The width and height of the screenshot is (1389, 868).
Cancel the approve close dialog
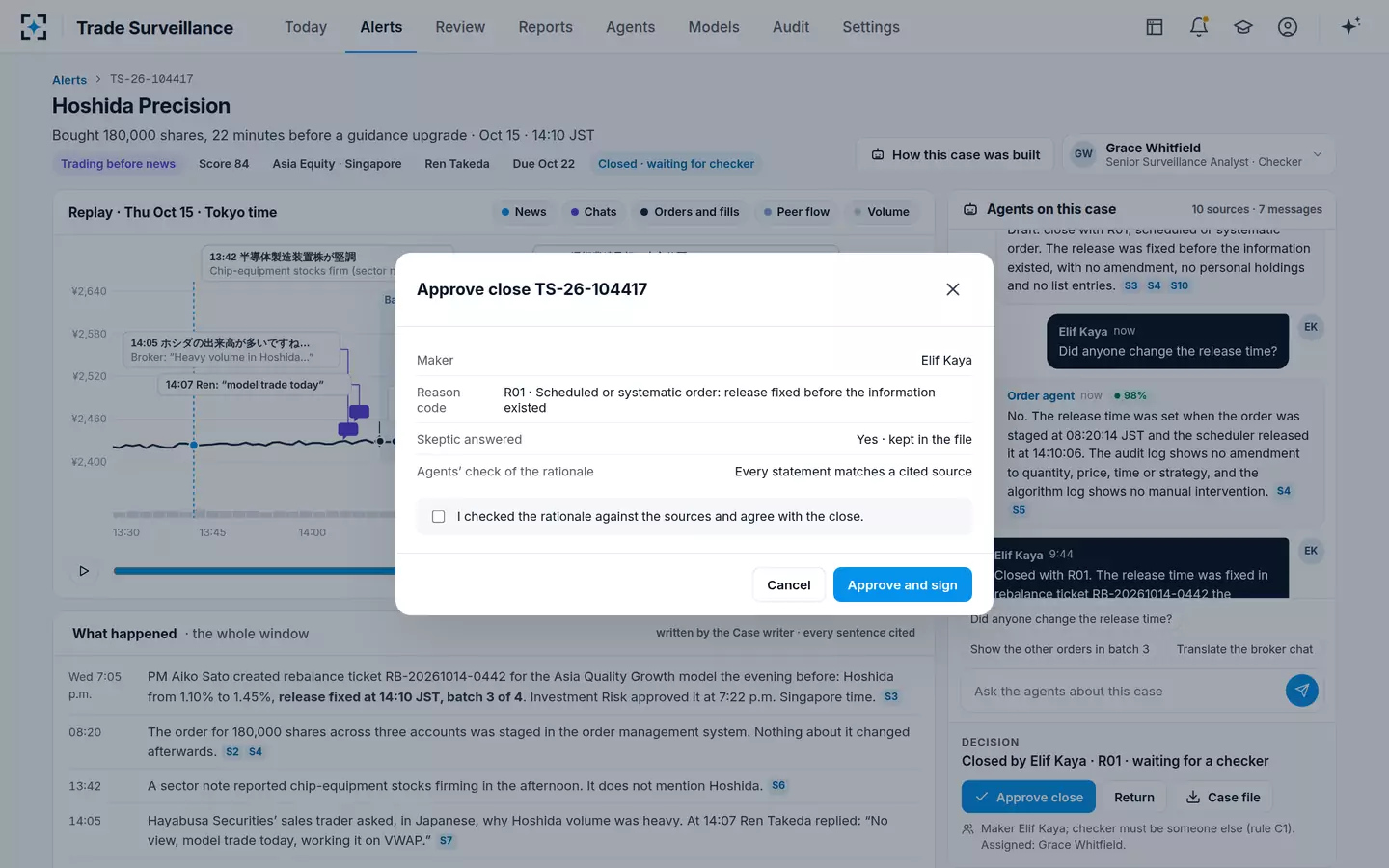[789, 584]
